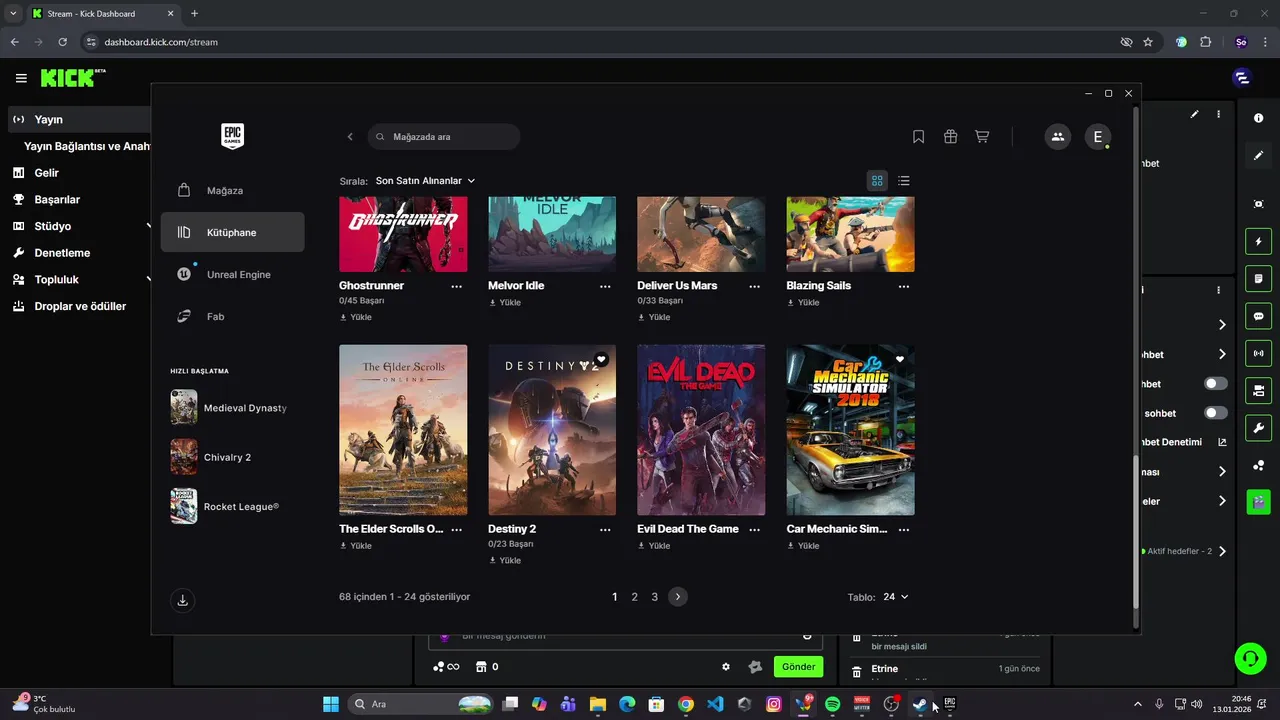Click the Mağazada ara search field
The height and width of the screenshot is (720, 1280).
[444, 137]
